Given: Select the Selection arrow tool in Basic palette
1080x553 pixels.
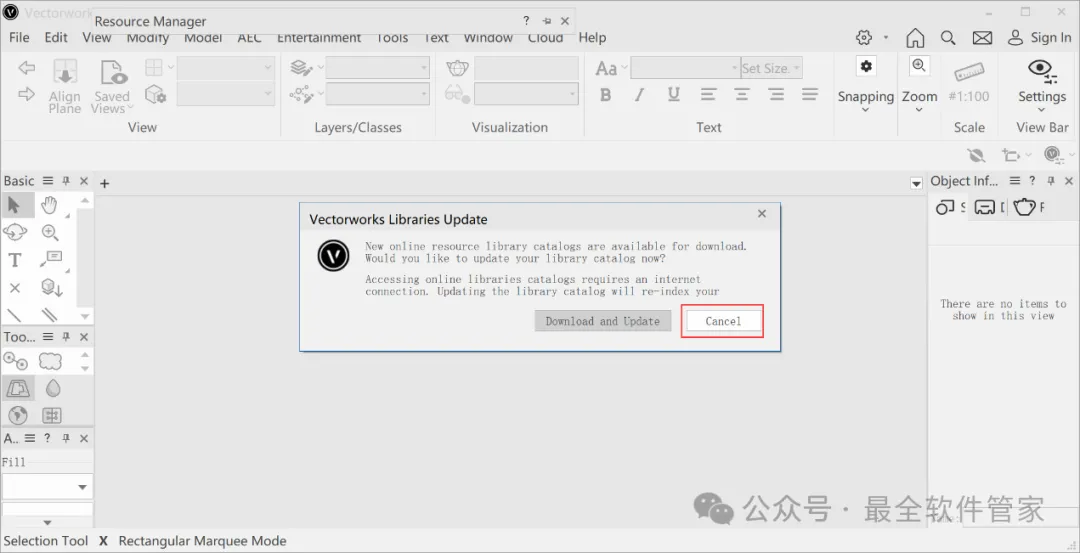Looking at the screenshot, I should pyautogui.click(x=14, y=205).
